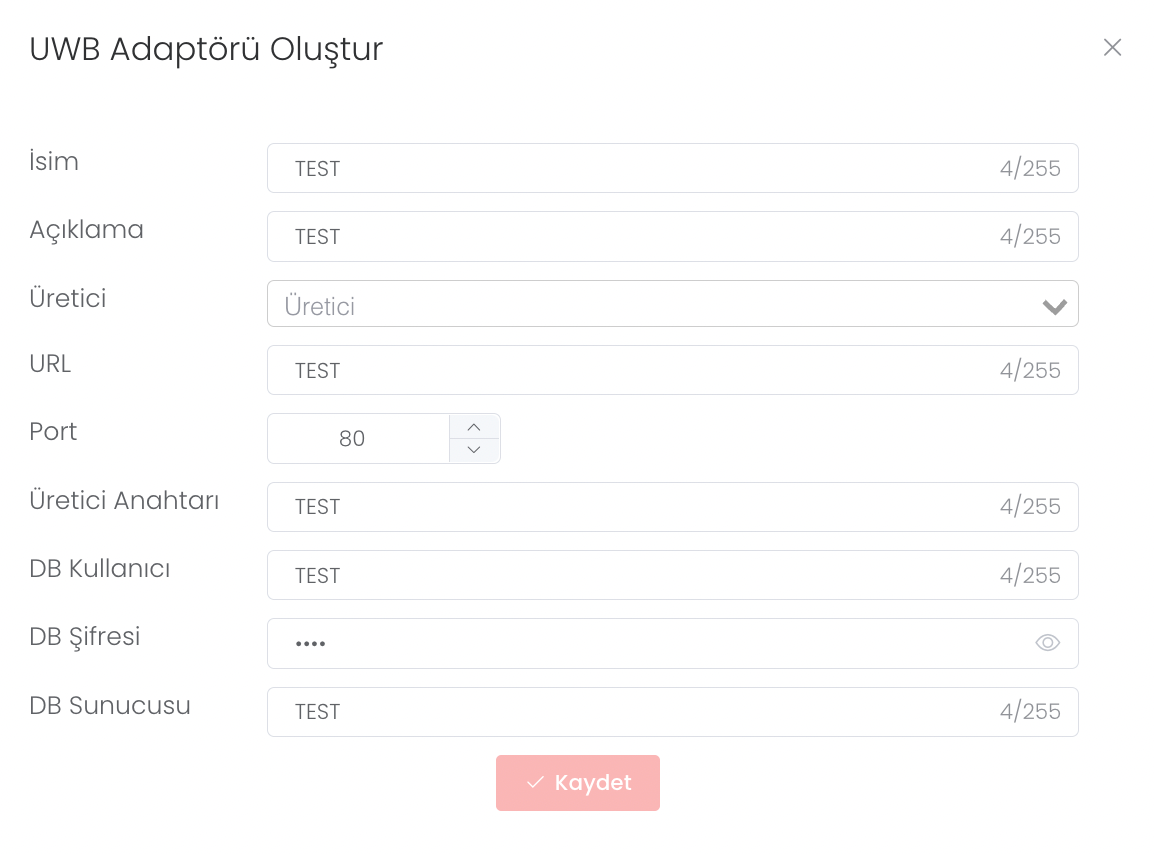Click the UWB Adaptörü Oluştur title
The height and width of the screenshot is (854, 1154).
(206, 49)
